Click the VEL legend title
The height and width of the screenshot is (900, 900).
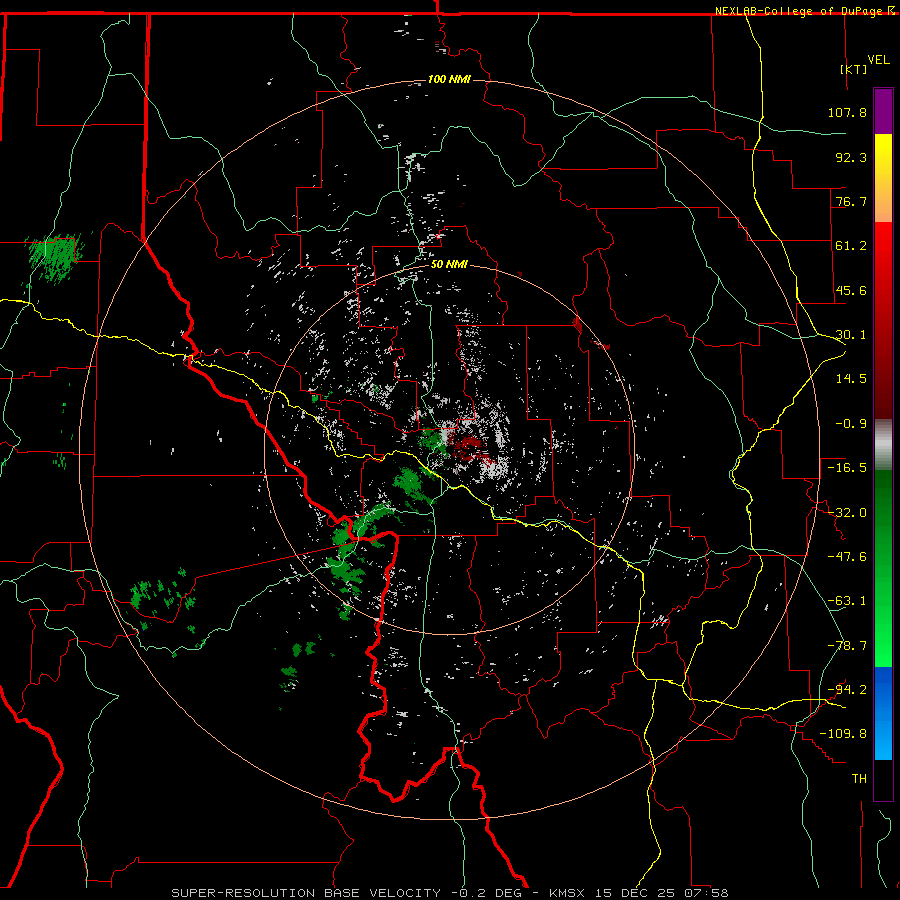878,60
